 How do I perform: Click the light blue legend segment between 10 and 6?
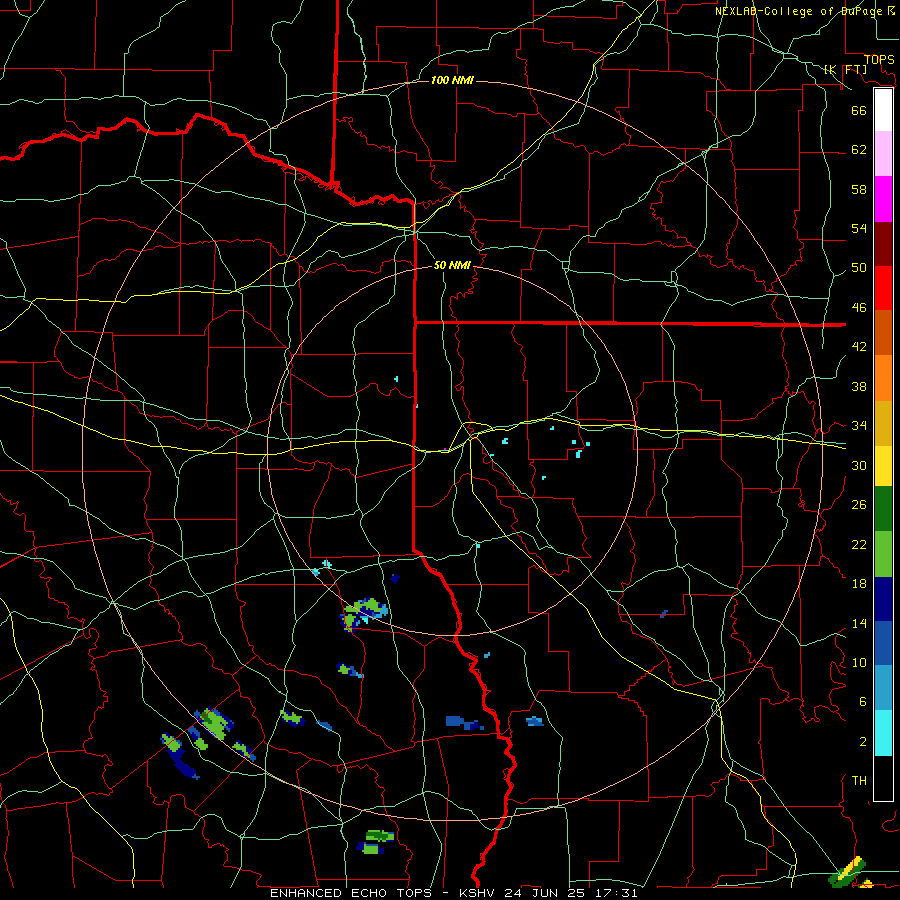pos(883,688)
